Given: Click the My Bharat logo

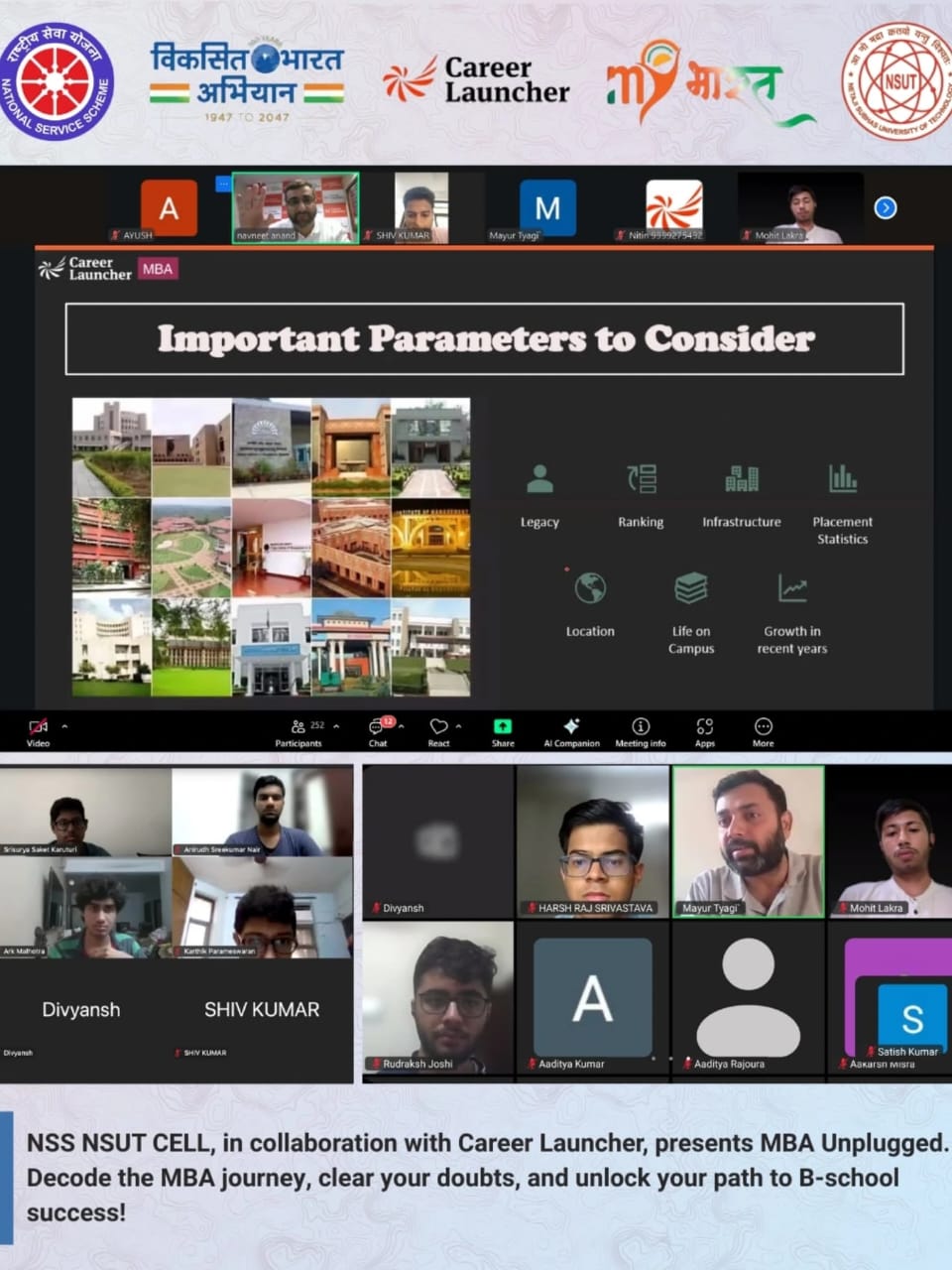Looking at the screenshot, I should click(x=709, y=83).
